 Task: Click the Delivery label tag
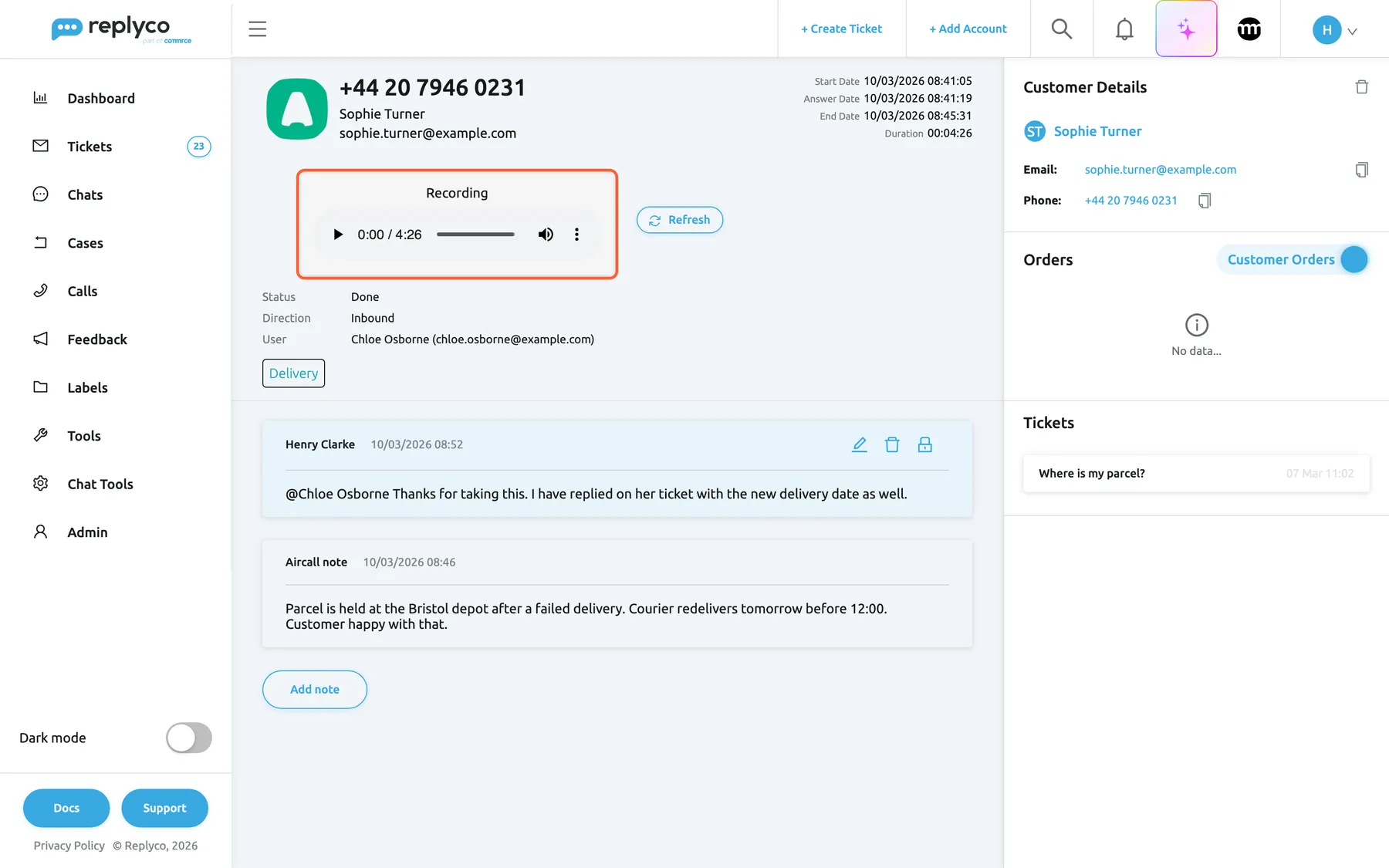(x=293, y=373)
